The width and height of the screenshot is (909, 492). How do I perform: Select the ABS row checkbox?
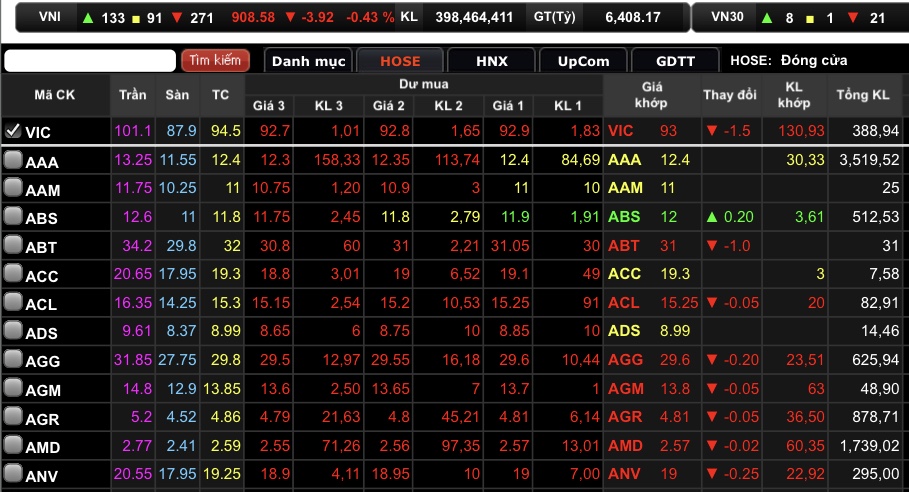pos(13,217)
